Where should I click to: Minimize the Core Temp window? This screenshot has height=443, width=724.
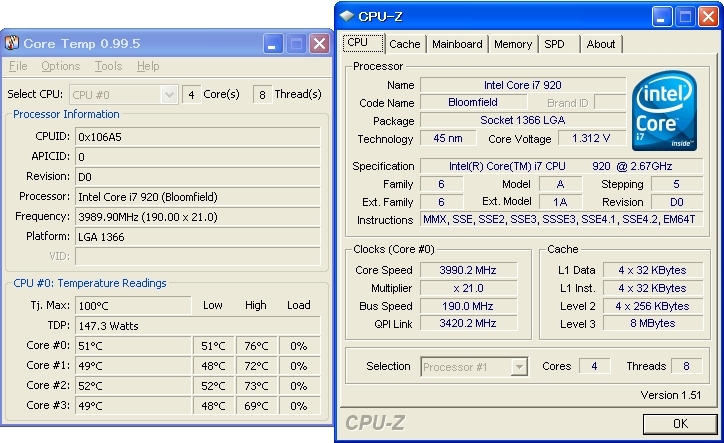coord(273,44)
